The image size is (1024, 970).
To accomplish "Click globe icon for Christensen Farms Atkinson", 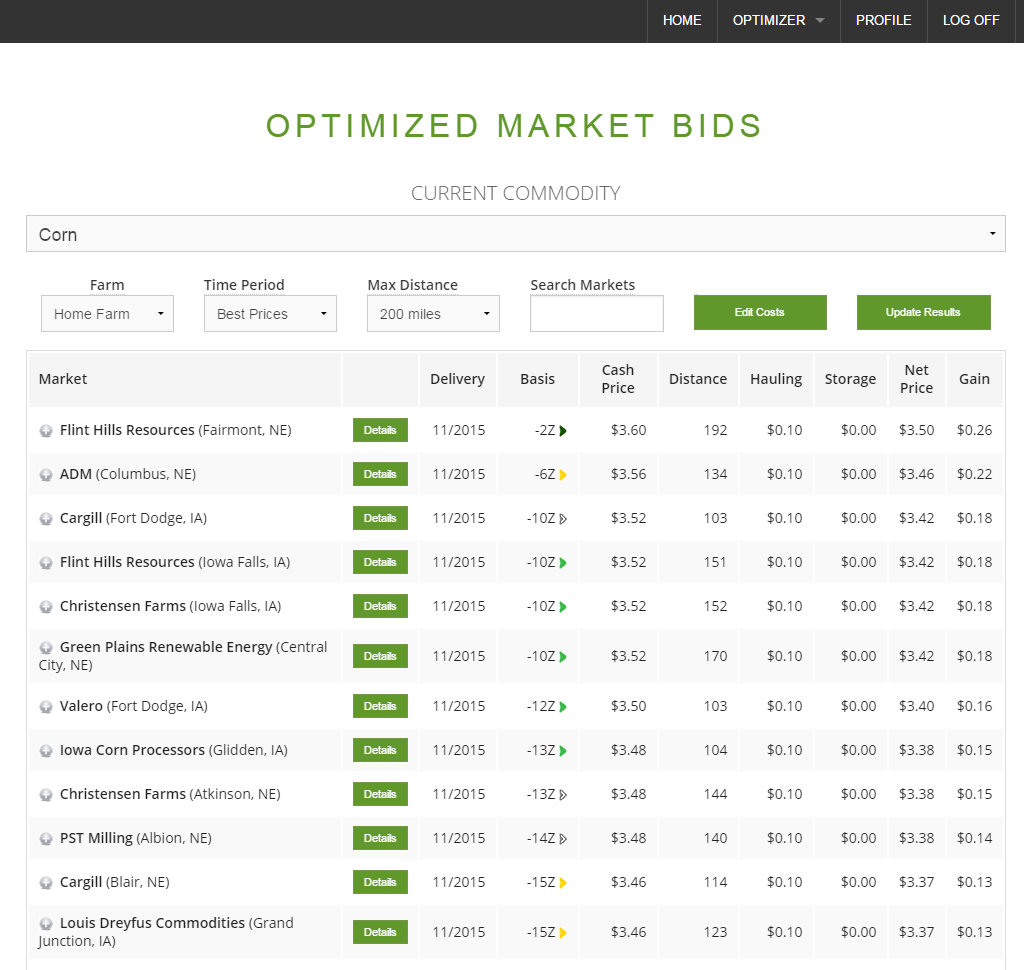I will point(46,795).
